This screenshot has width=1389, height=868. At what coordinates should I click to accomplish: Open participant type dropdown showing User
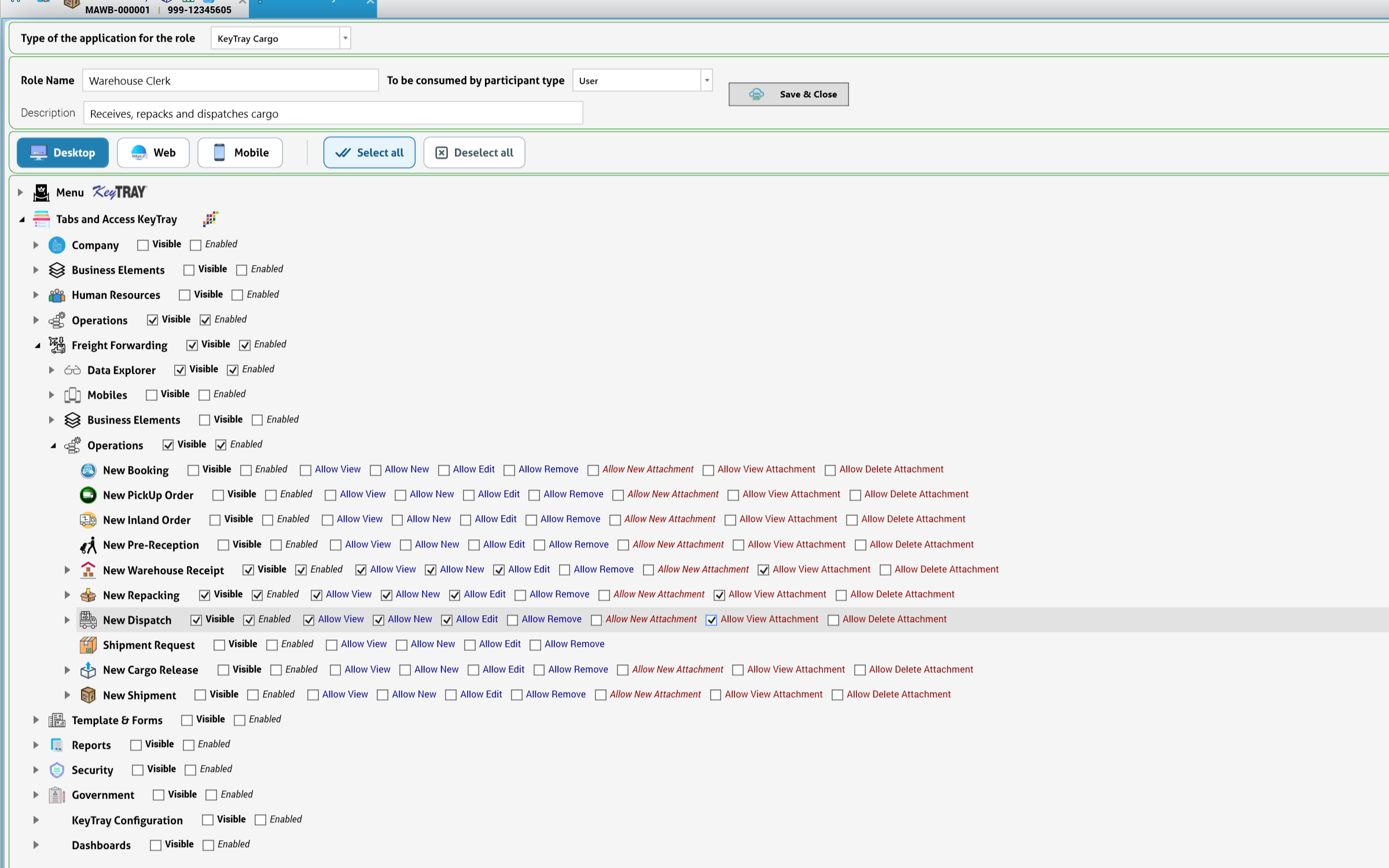coord(707,80)
